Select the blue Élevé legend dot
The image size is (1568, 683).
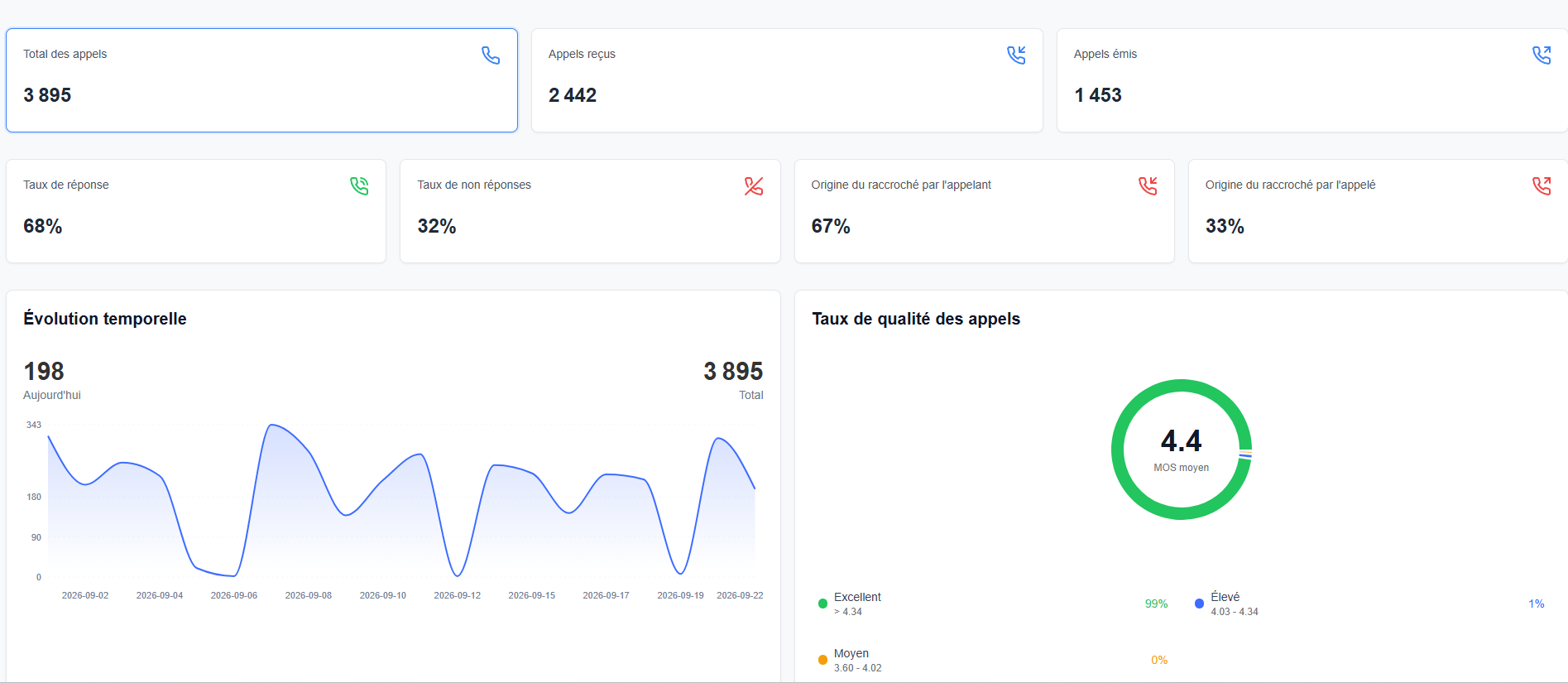tap(1199, 604)
